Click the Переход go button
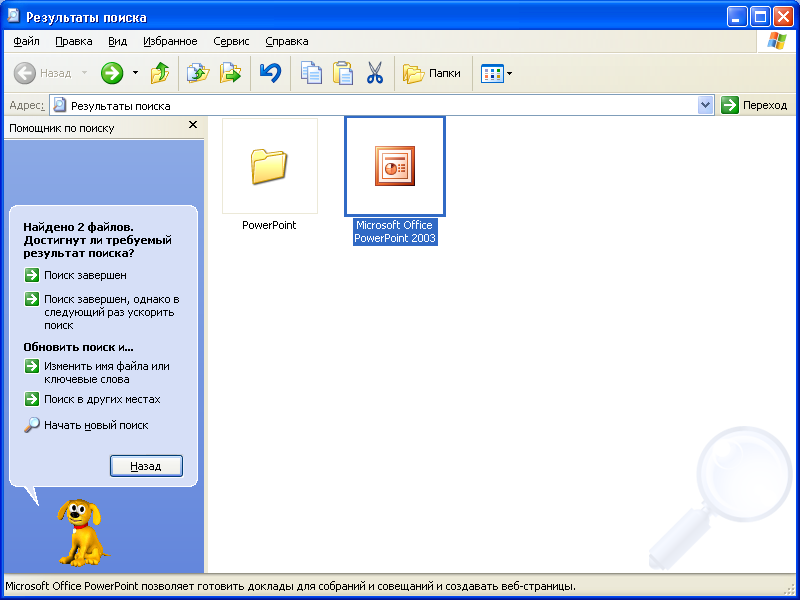Screen dimensions: 800x600 coord(755,106)
